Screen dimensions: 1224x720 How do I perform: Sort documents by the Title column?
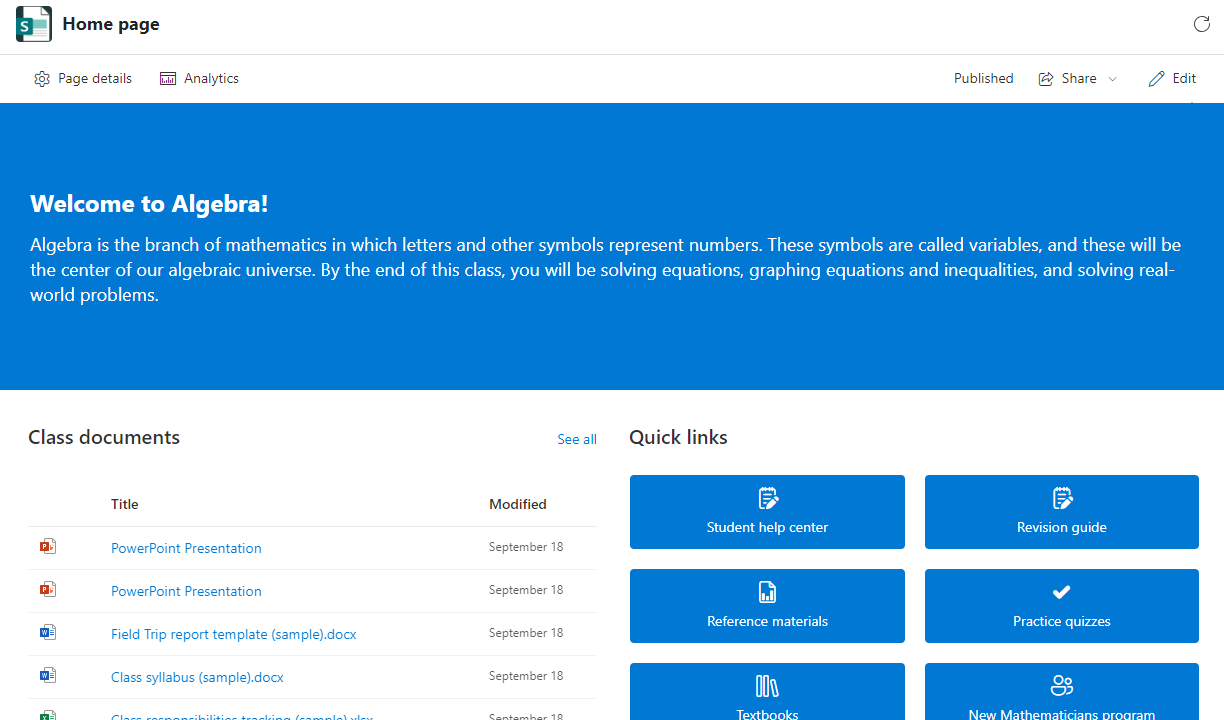coord(124,504)
